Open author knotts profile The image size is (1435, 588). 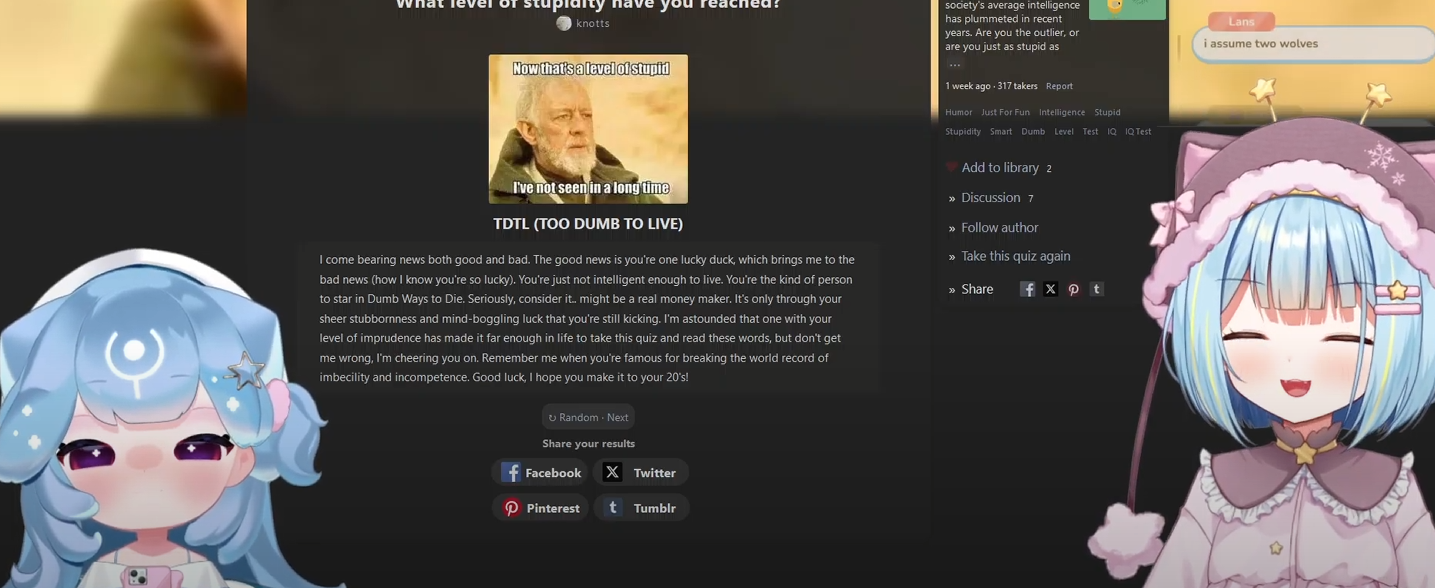593,23
